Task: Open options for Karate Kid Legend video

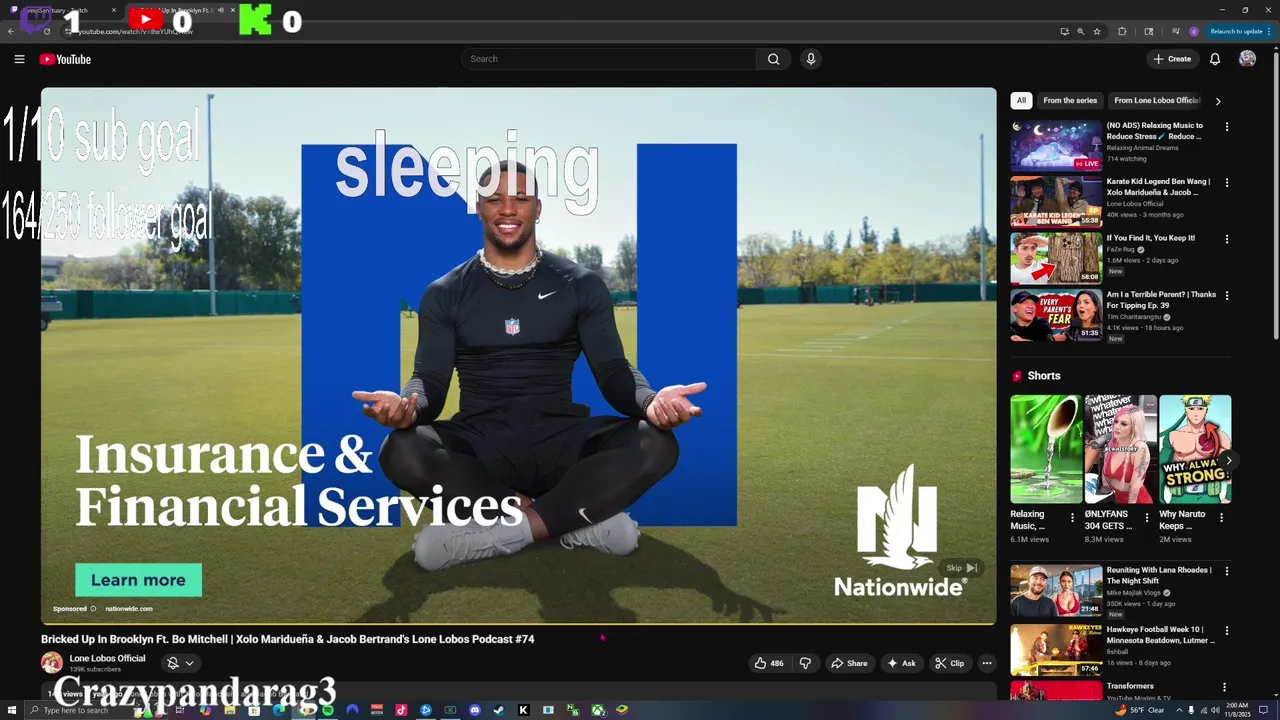Action: pos(1227,183)
